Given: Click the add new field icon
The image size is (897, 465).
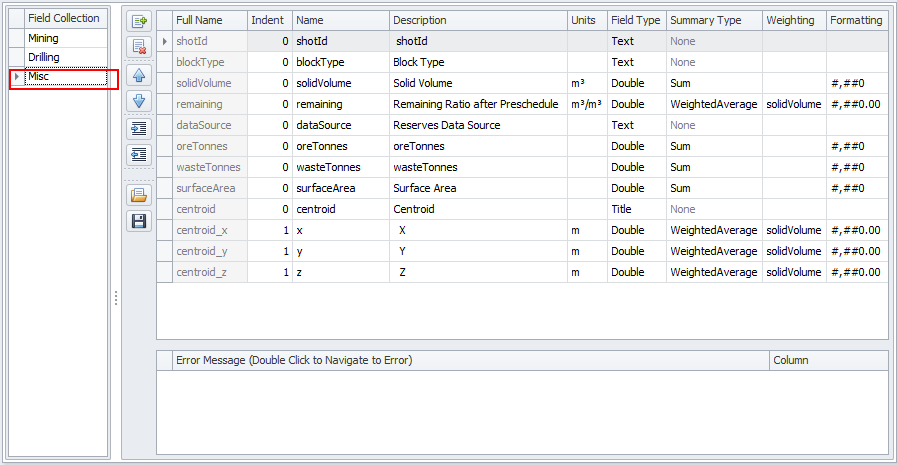Looking at the screenshot, I should click(x=139, y=20).
